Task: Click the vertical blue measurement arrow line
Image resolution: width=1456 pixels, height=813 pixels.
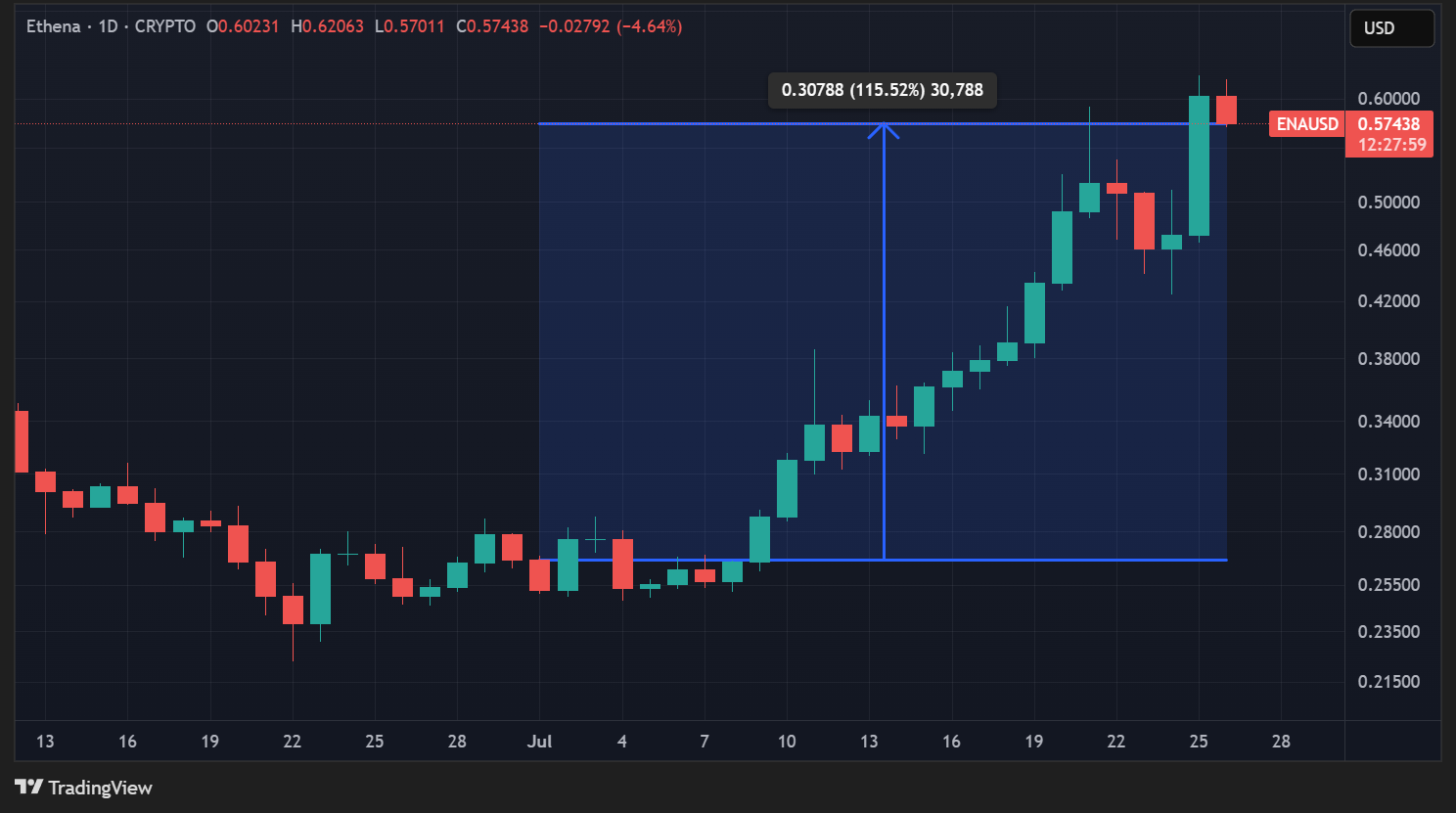Action: (884, 342)
